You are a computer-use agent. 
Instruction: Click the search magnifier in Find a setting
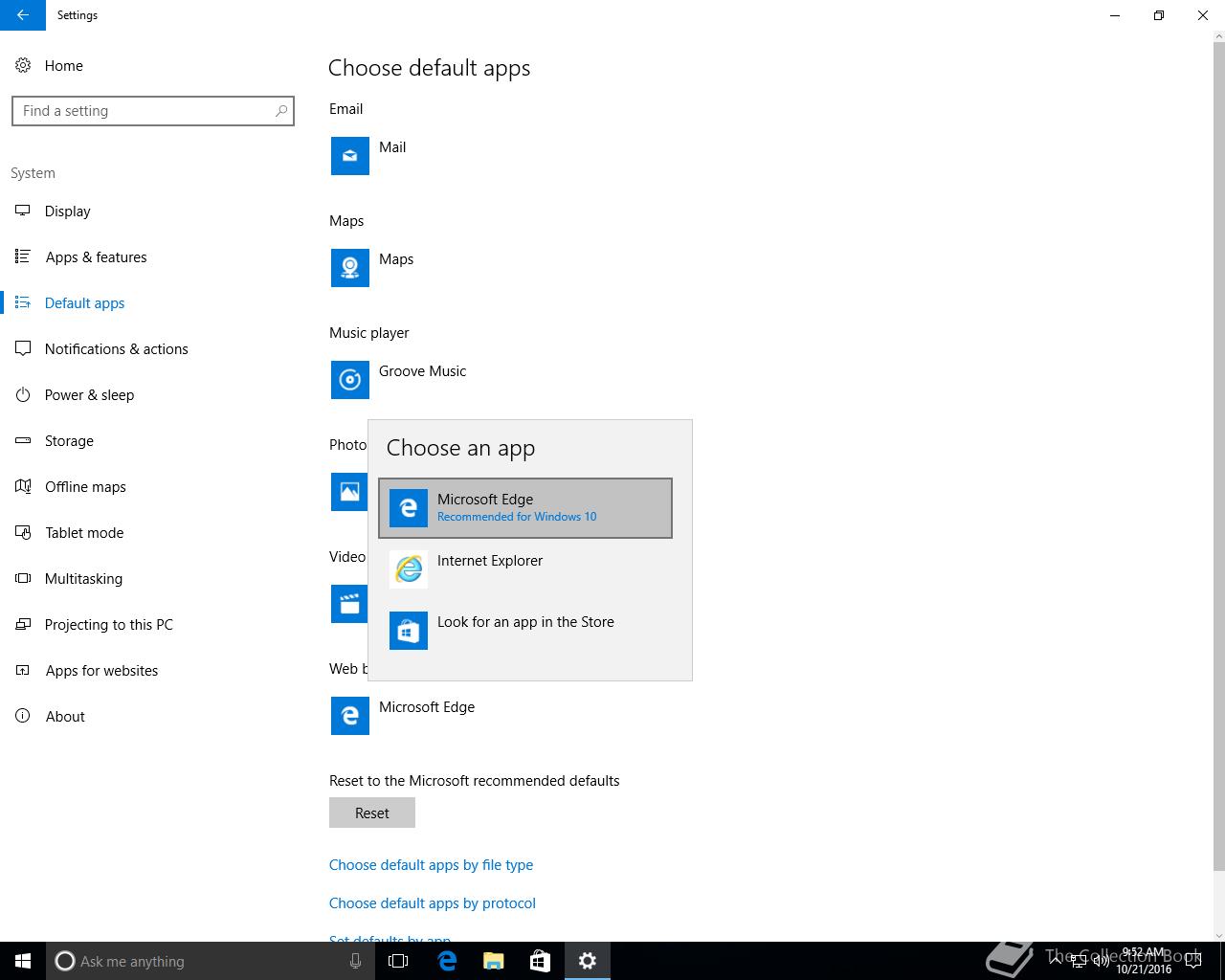coord(281,111)
